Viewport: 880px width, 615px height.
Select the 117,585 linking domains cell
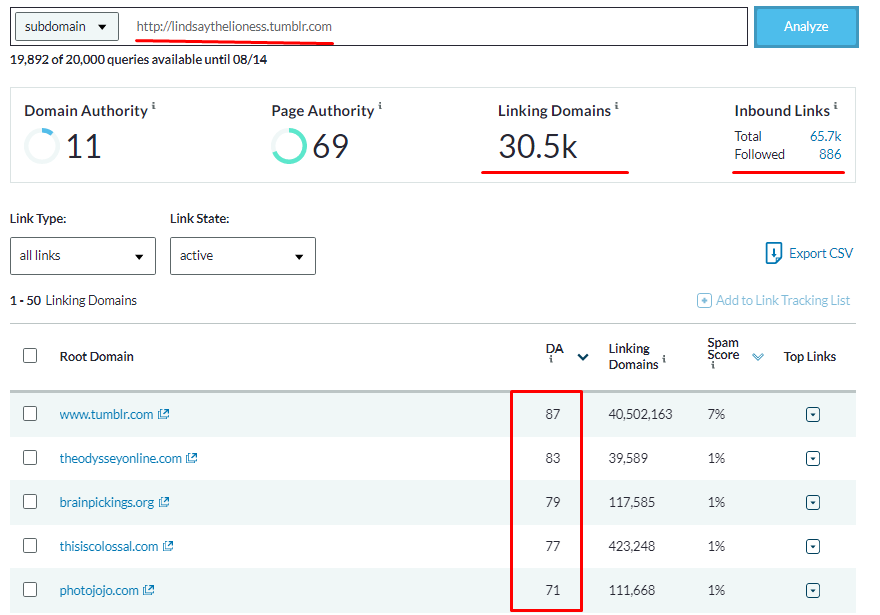point(632,502)
